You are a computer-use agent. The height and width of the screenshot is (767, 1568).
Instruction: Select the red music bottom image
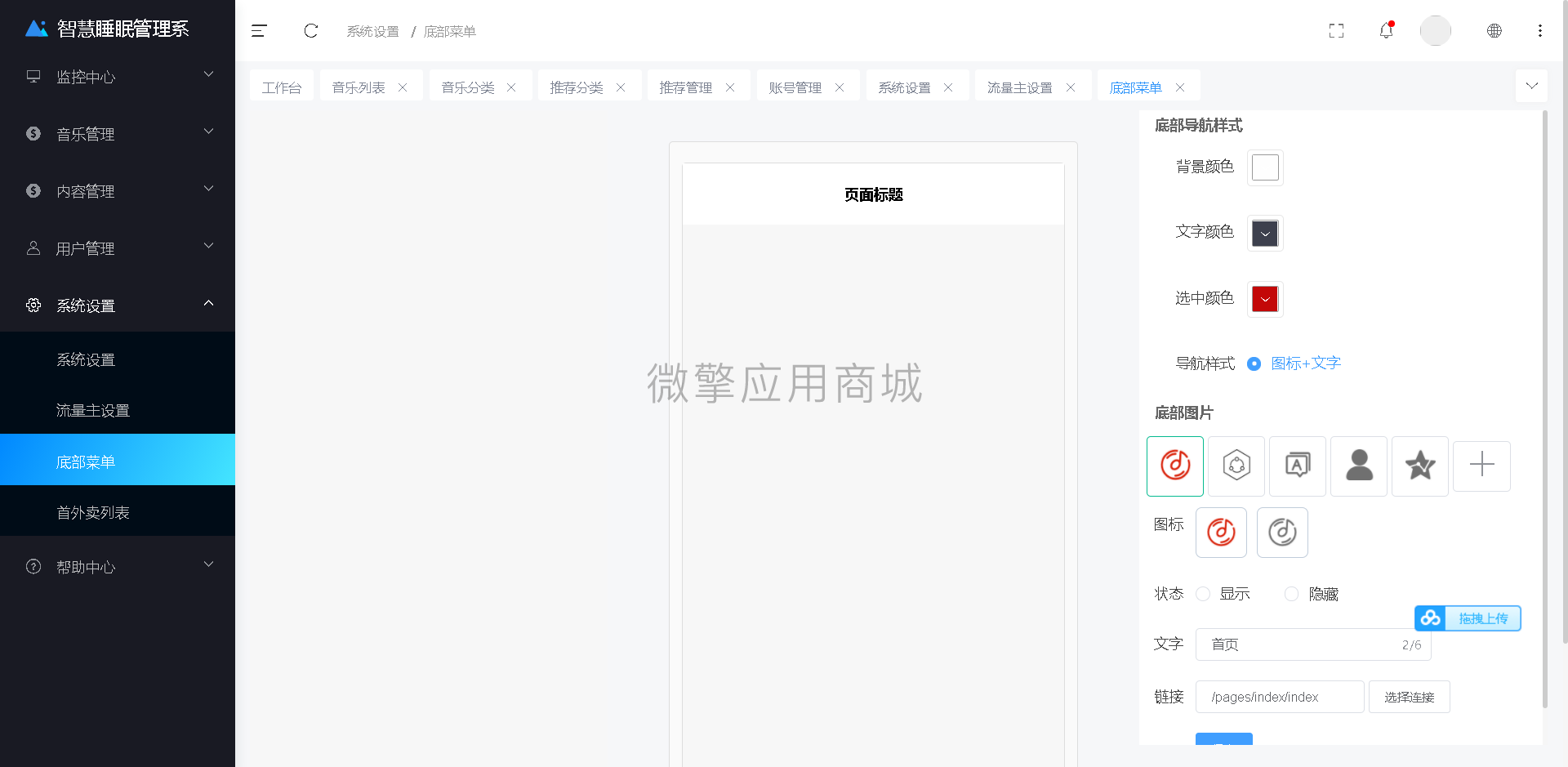[1175, 466]
